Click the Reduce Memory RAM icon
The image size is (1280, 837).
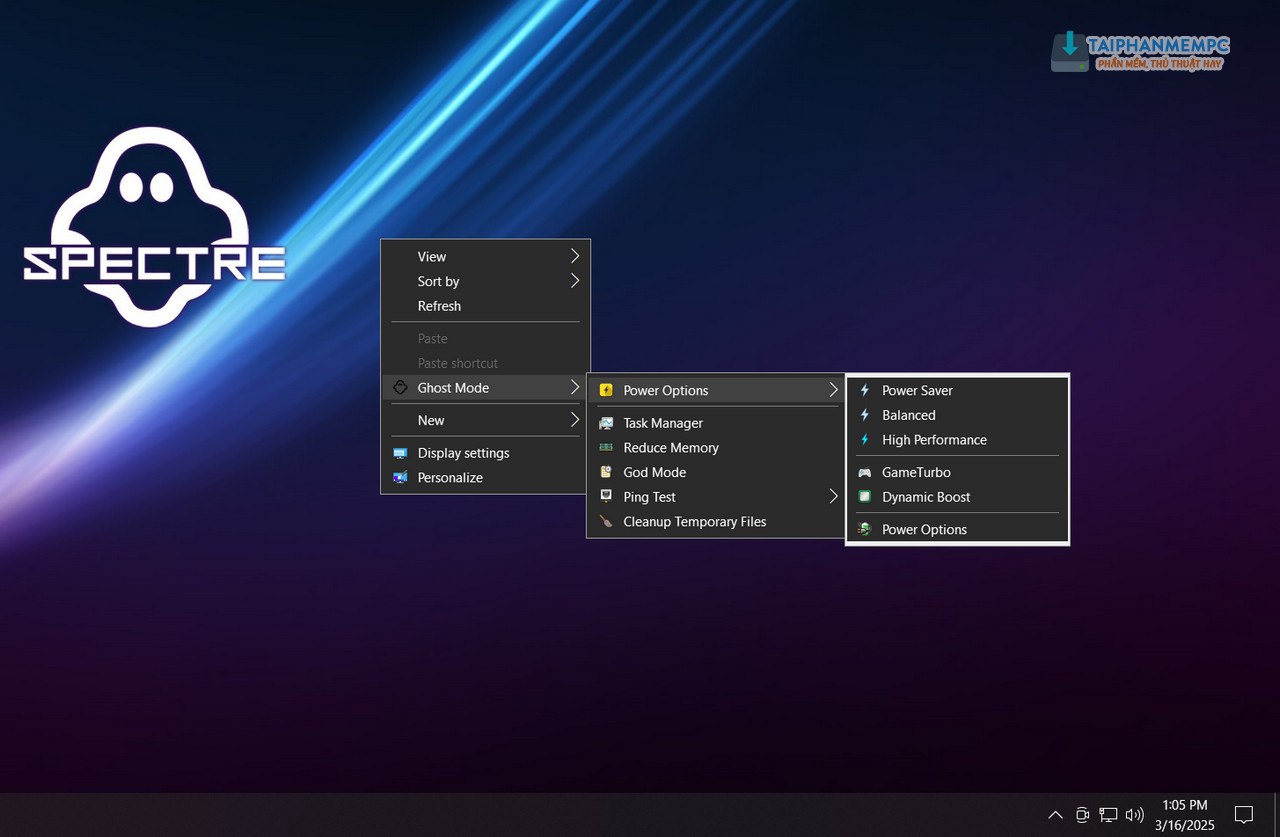pos(606,448)
